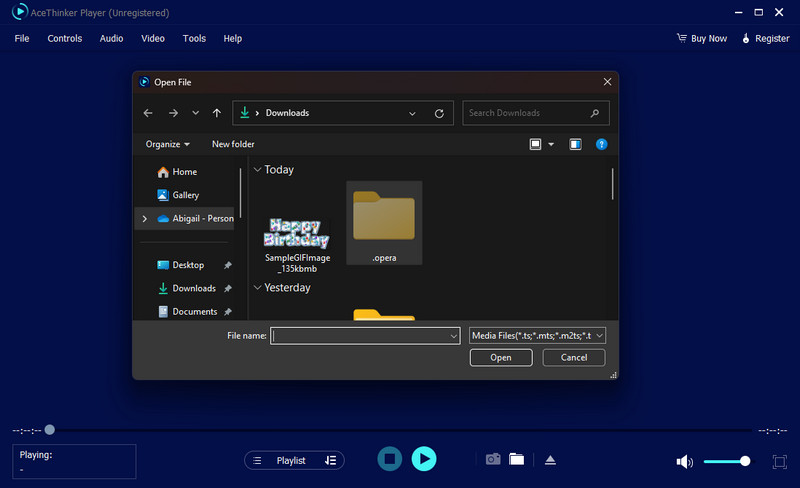800x488 pixels.
Task: Expand recent locations chevron
Action: click(195, 113)
